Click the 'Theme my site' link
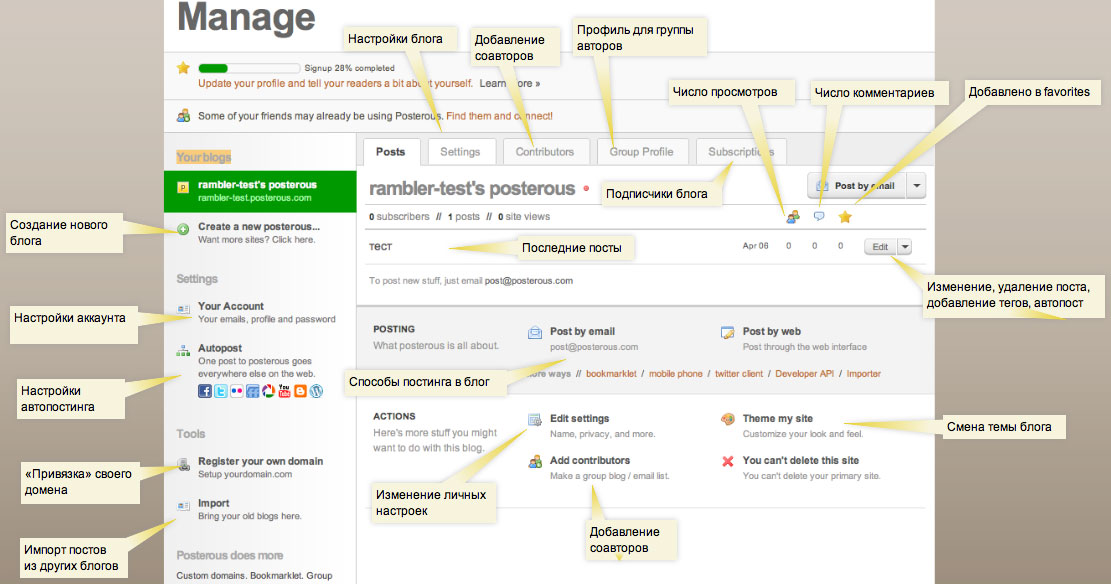 click(777, 418)
